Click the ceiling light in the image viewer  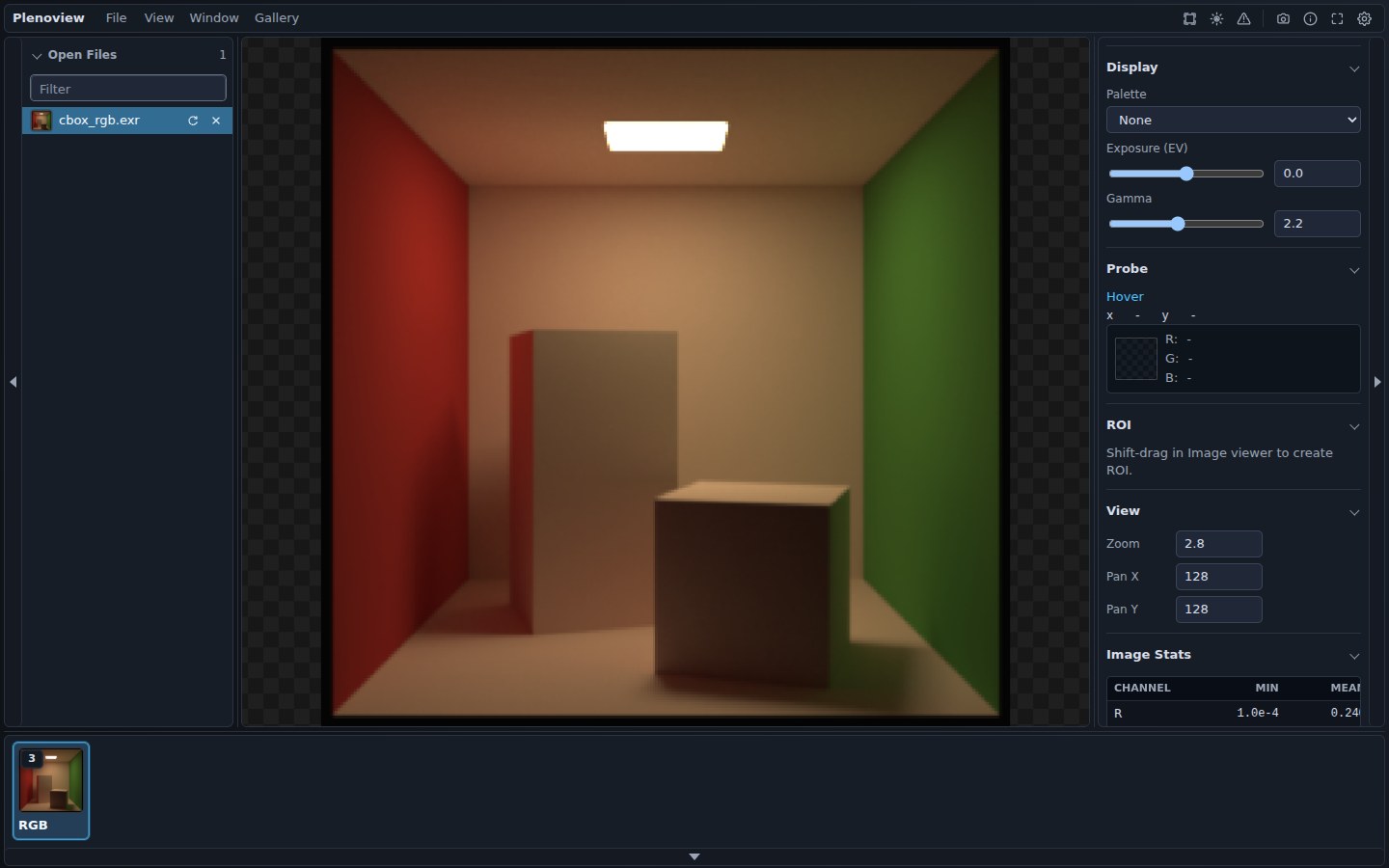(666, 136)
